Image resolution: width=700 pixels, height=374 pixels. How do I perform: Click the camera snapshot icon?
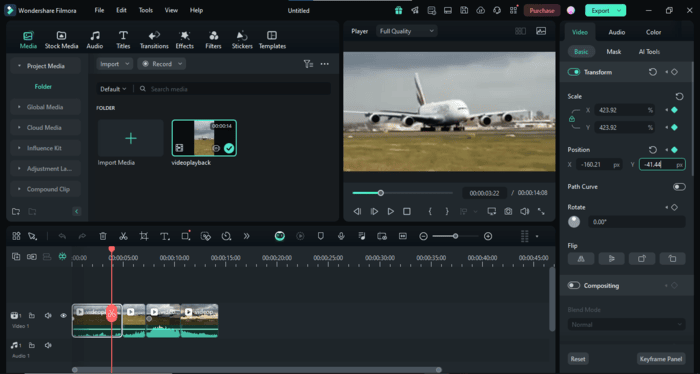click(508, 211)
